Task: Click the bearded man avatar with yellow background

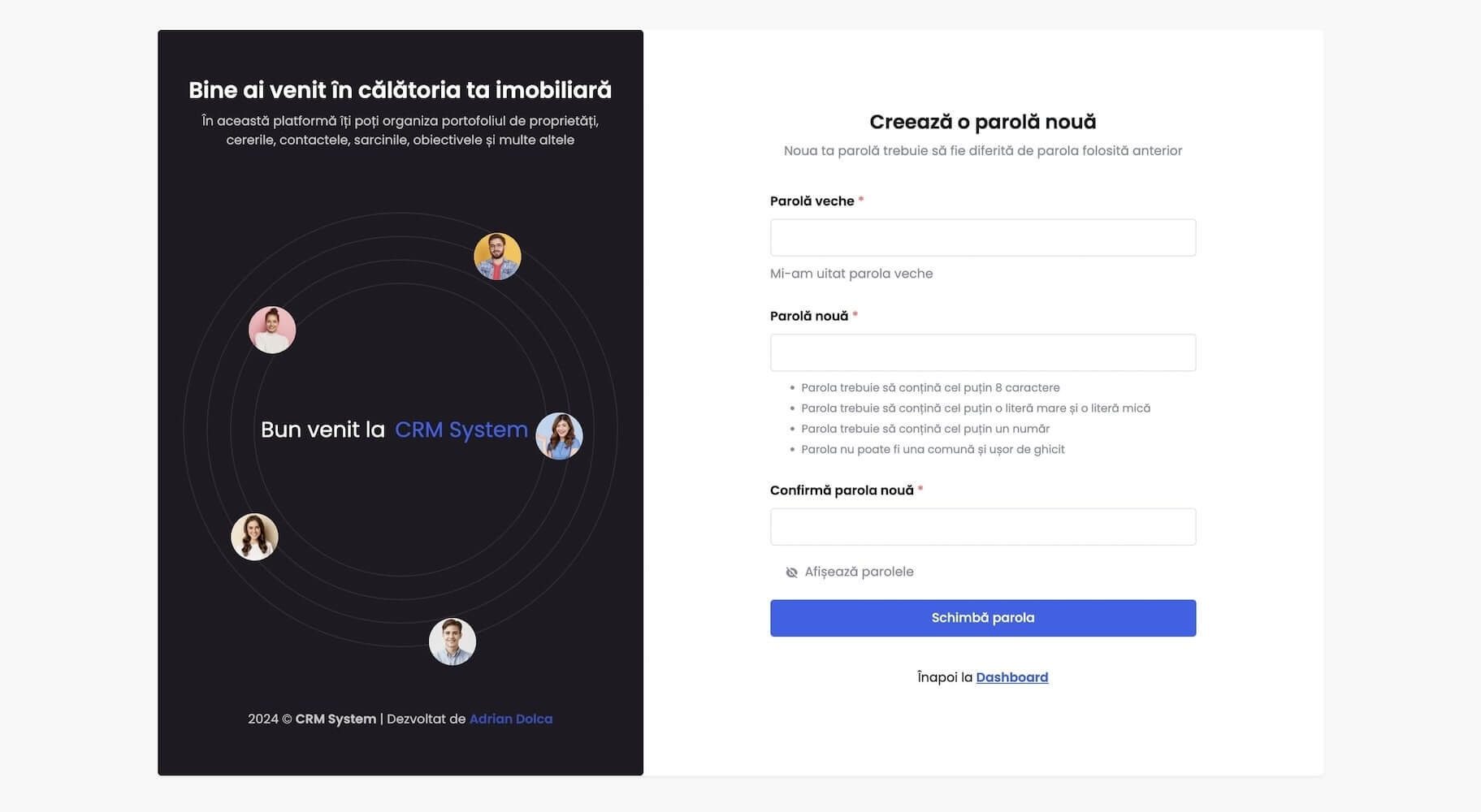Action: pyautogui.click(x=497, y=257)
